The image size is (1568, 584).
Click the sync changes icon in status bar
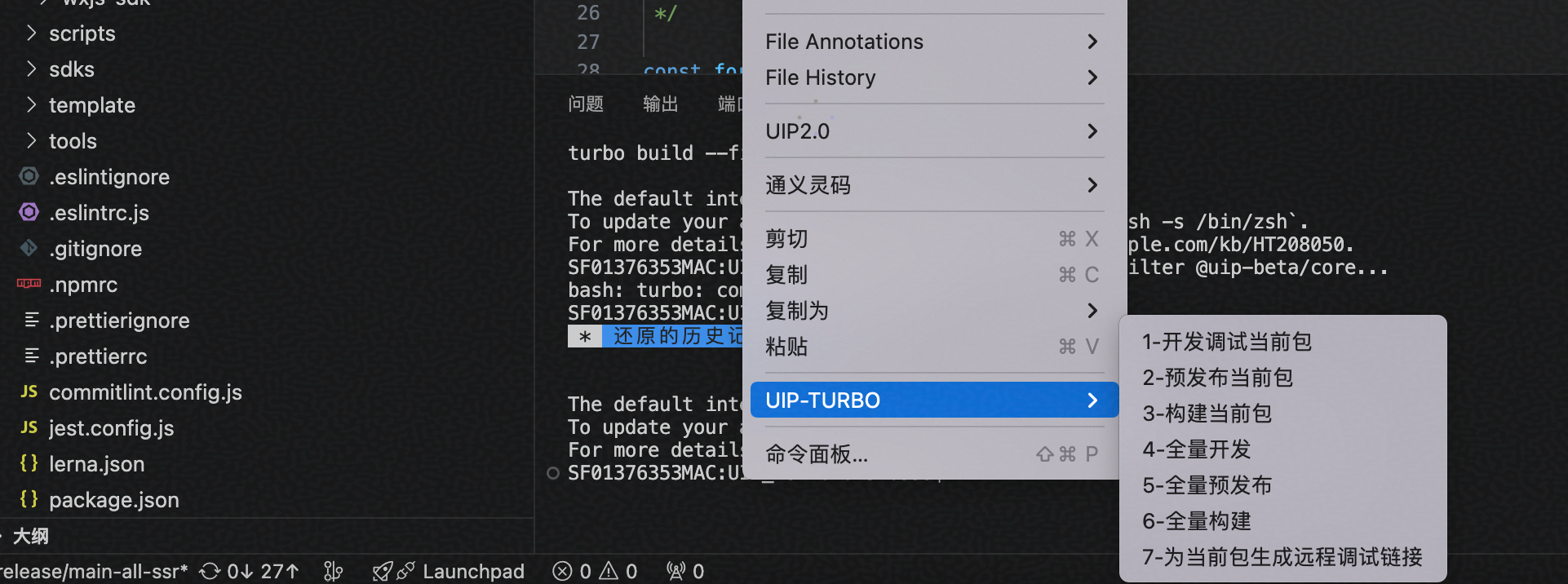point(210,571)
